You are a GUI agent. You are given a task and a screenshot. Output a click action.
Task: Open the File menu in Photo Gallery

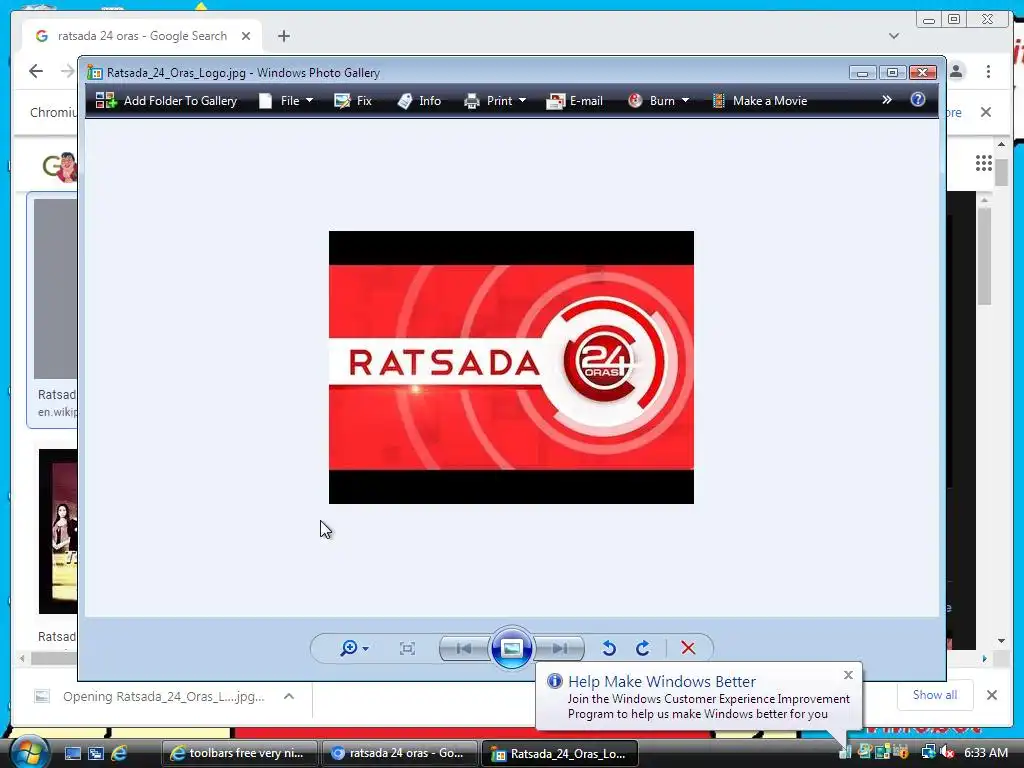click(286, 101)
